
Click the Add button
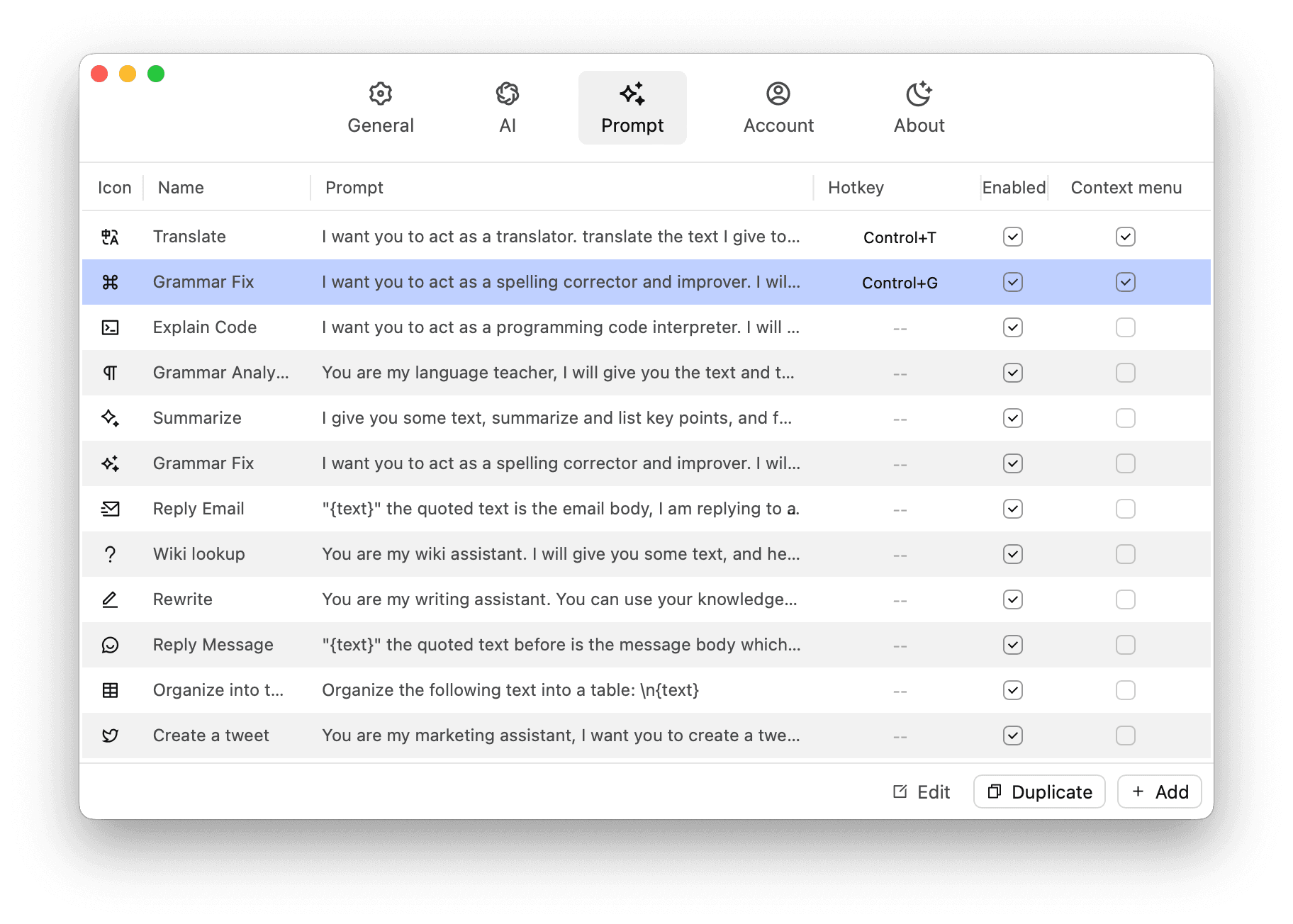click(x=1160, y=791)
